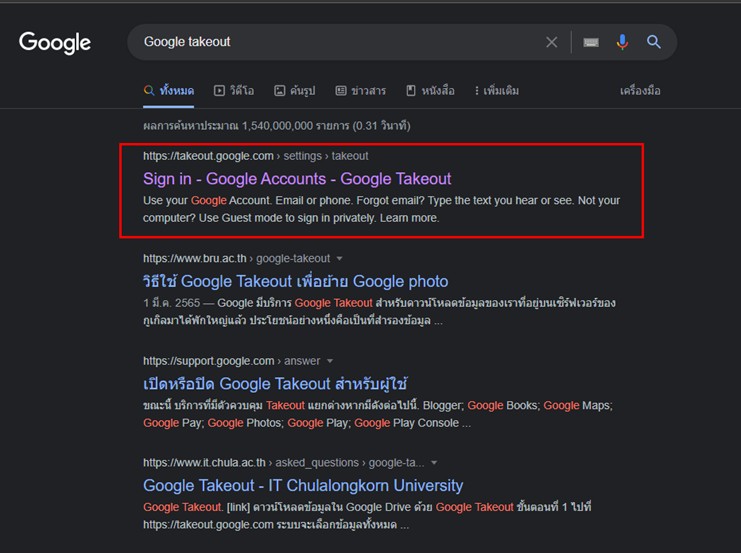Clear the search query with X icon

pos(551,42)
